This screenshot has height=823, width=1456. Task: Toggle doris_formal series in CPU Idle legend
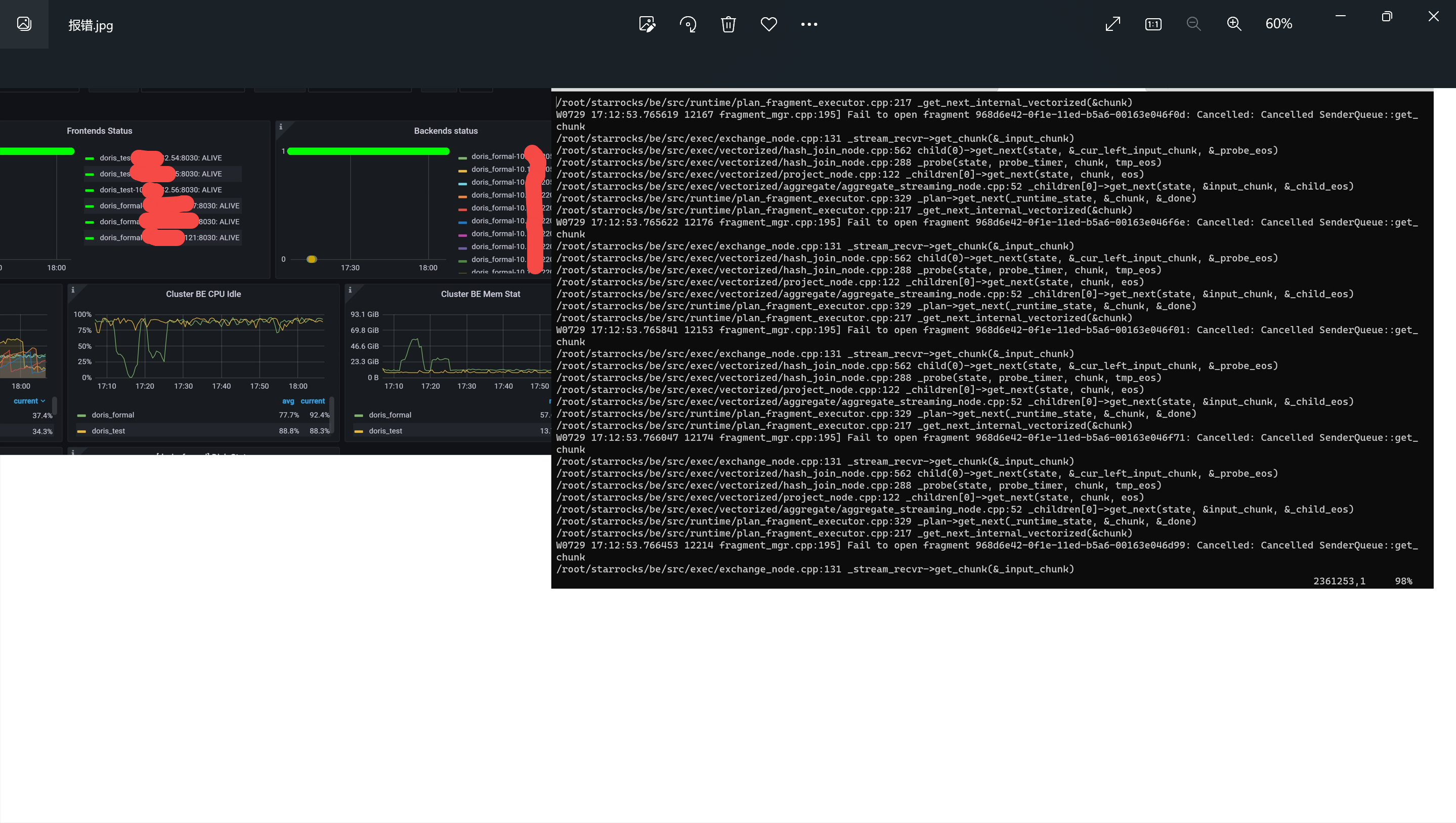(112, 415)
